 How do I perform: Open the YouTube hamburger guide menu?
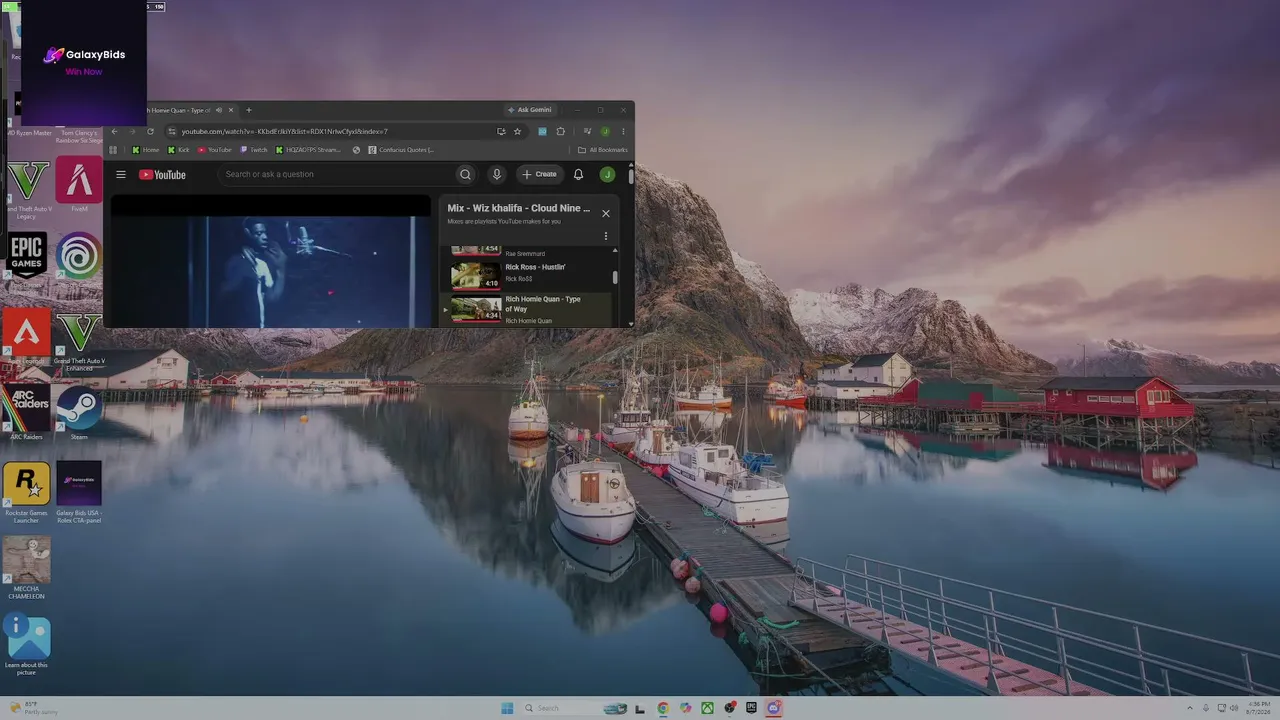point(120,174)
